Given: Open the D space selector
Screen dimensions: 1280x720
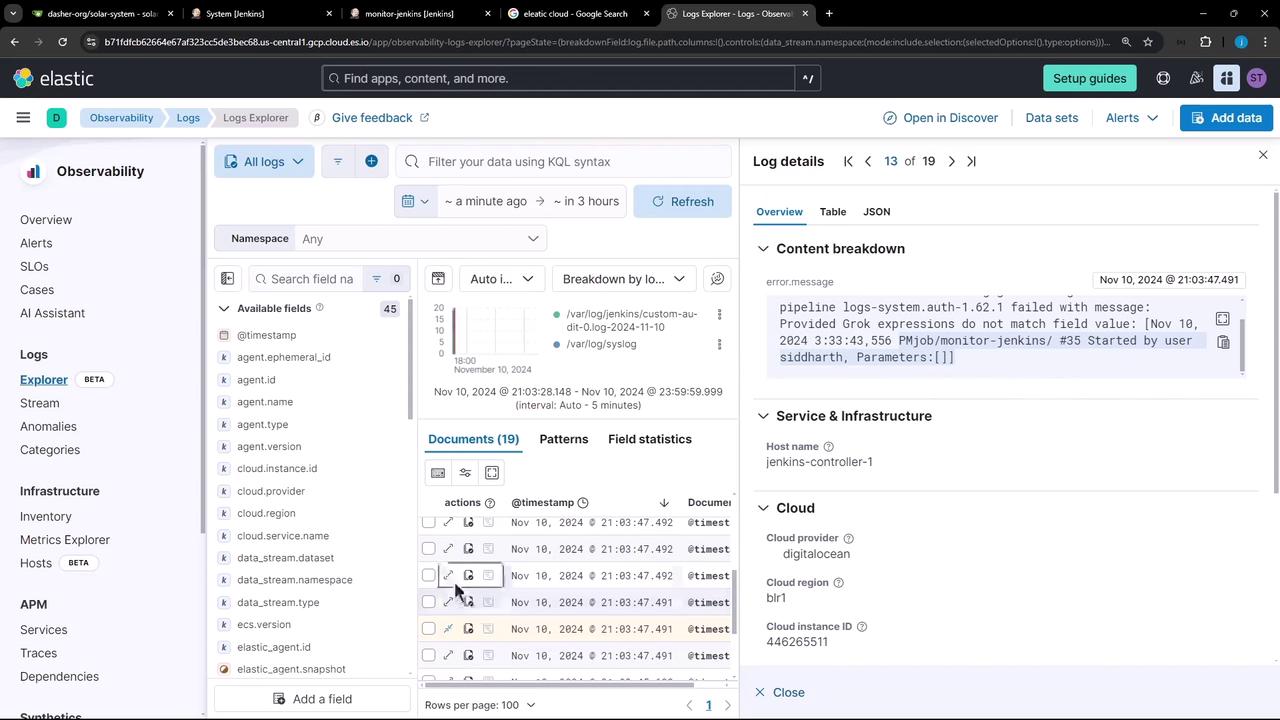Looking at the screenshot, I should (x=56, y=118).
